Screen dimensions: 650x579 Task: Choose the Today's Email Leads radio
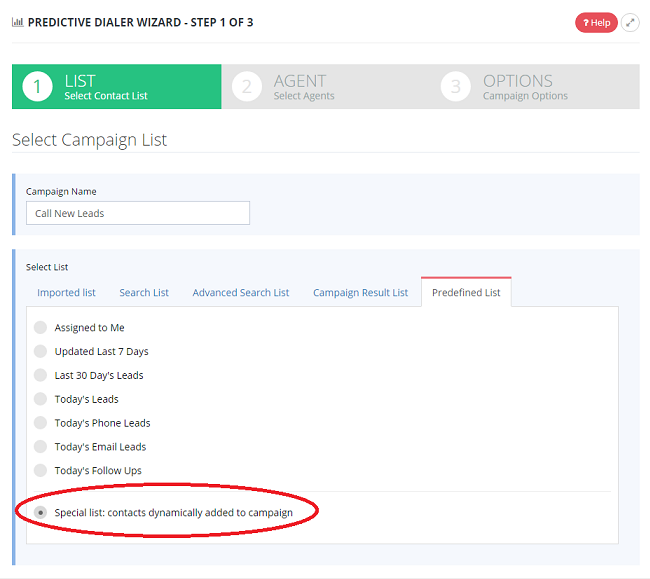click(40, 446)
